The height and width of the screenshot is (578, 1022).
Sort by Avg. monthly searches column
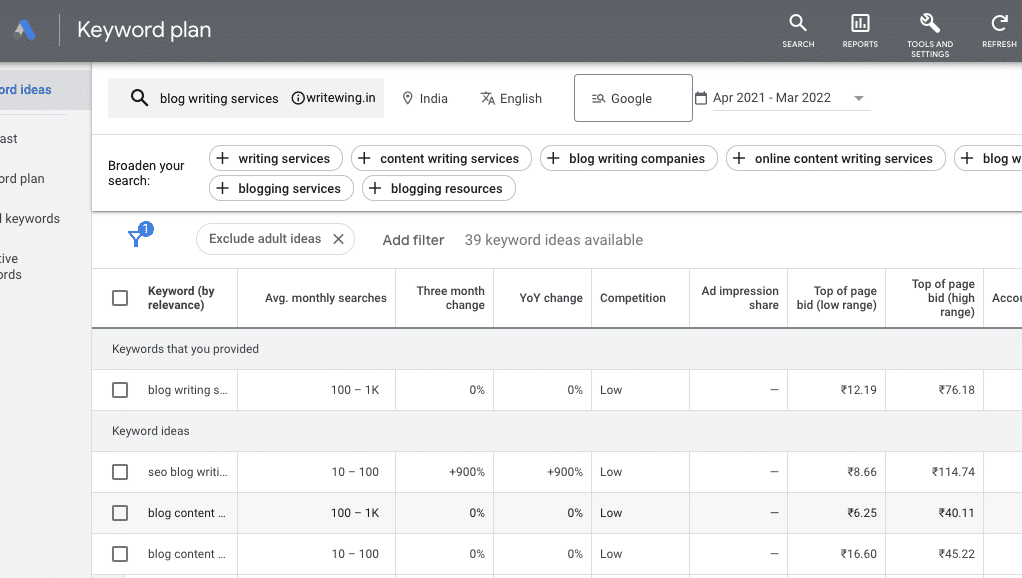[325, 298]
